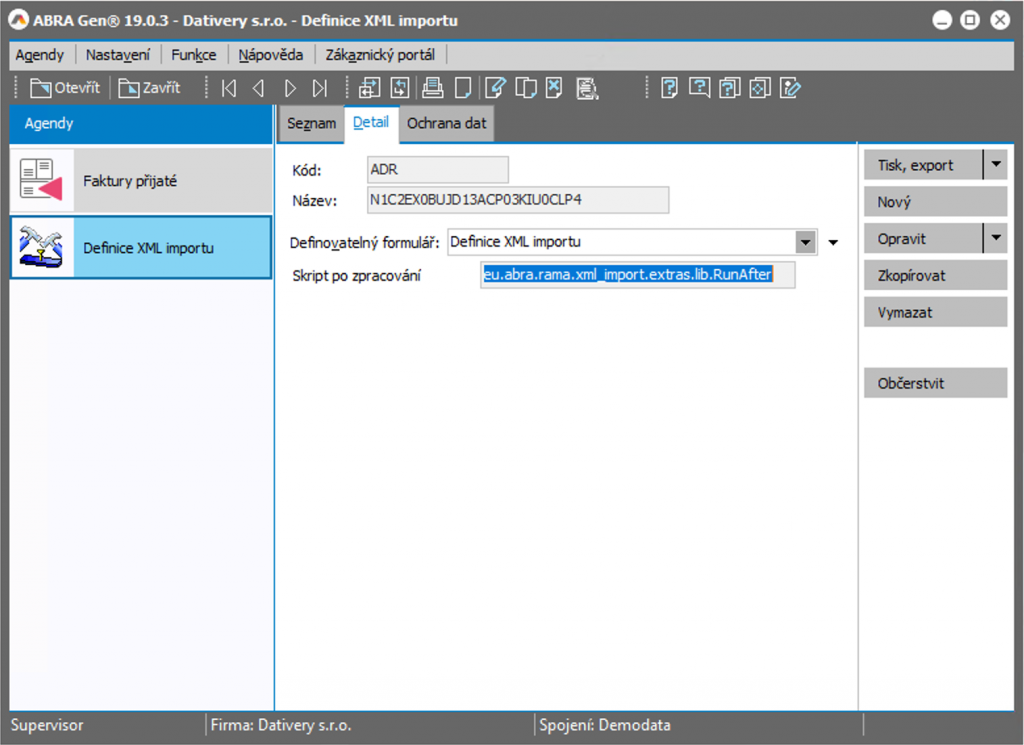Click the Název field

(x=518, y=200)
